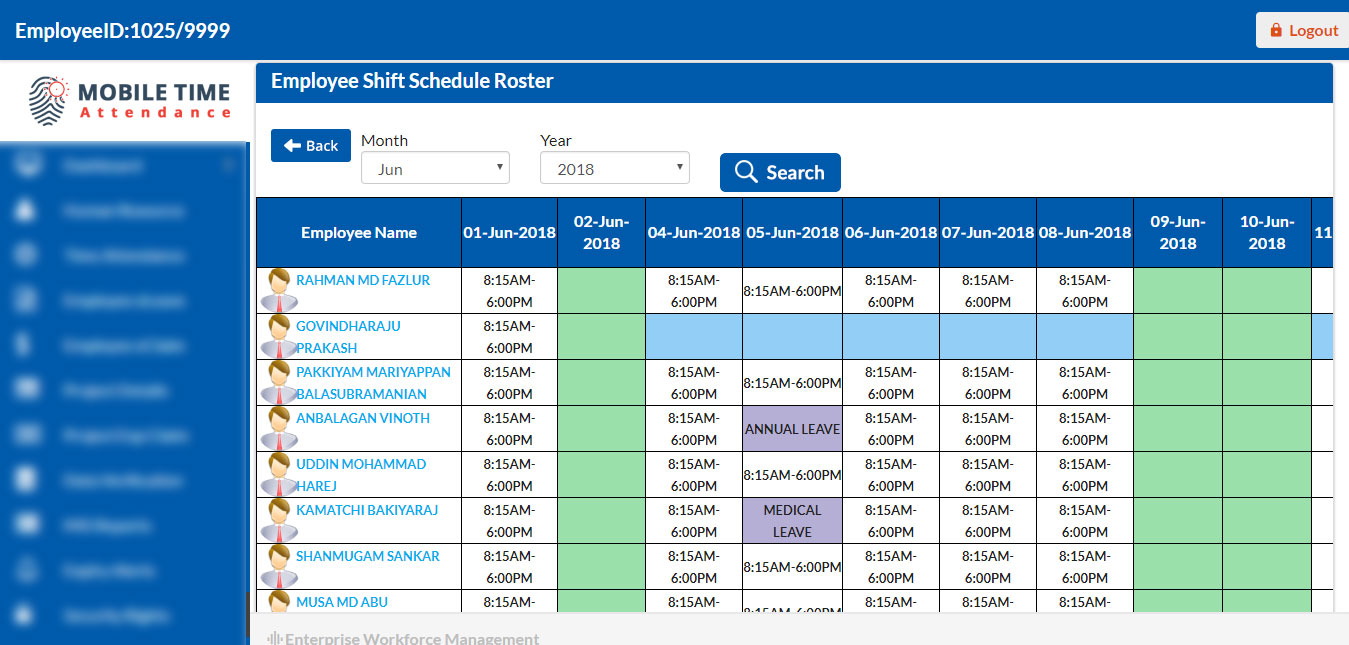The height and width of the screenshot is (645, 1349).
Task: Click the MEDICAL LEAVE cell for KAMATCHI BAKIYARAJ
Action: coord(792,521)
